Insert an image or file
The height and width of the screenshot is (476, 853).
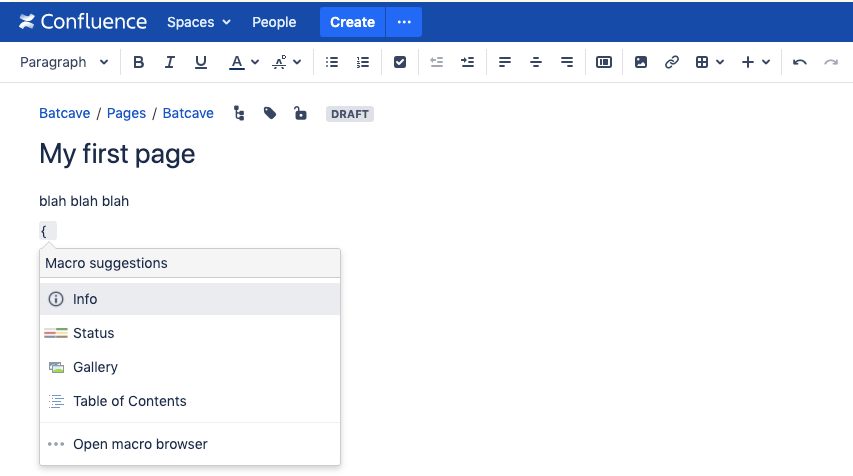click(641, 62)
